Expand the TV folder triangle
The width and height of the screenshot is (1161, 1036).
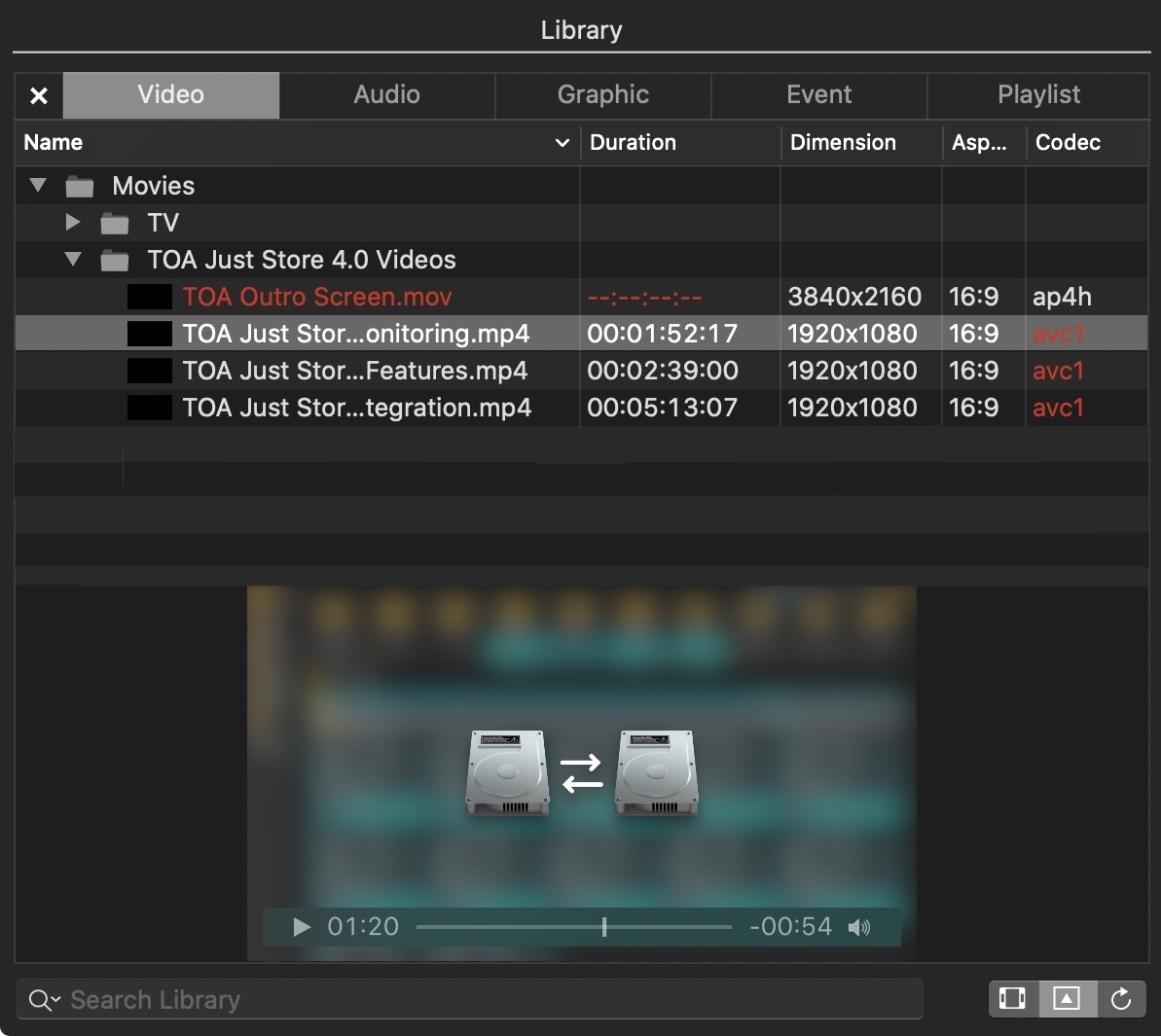pos(73,222)
